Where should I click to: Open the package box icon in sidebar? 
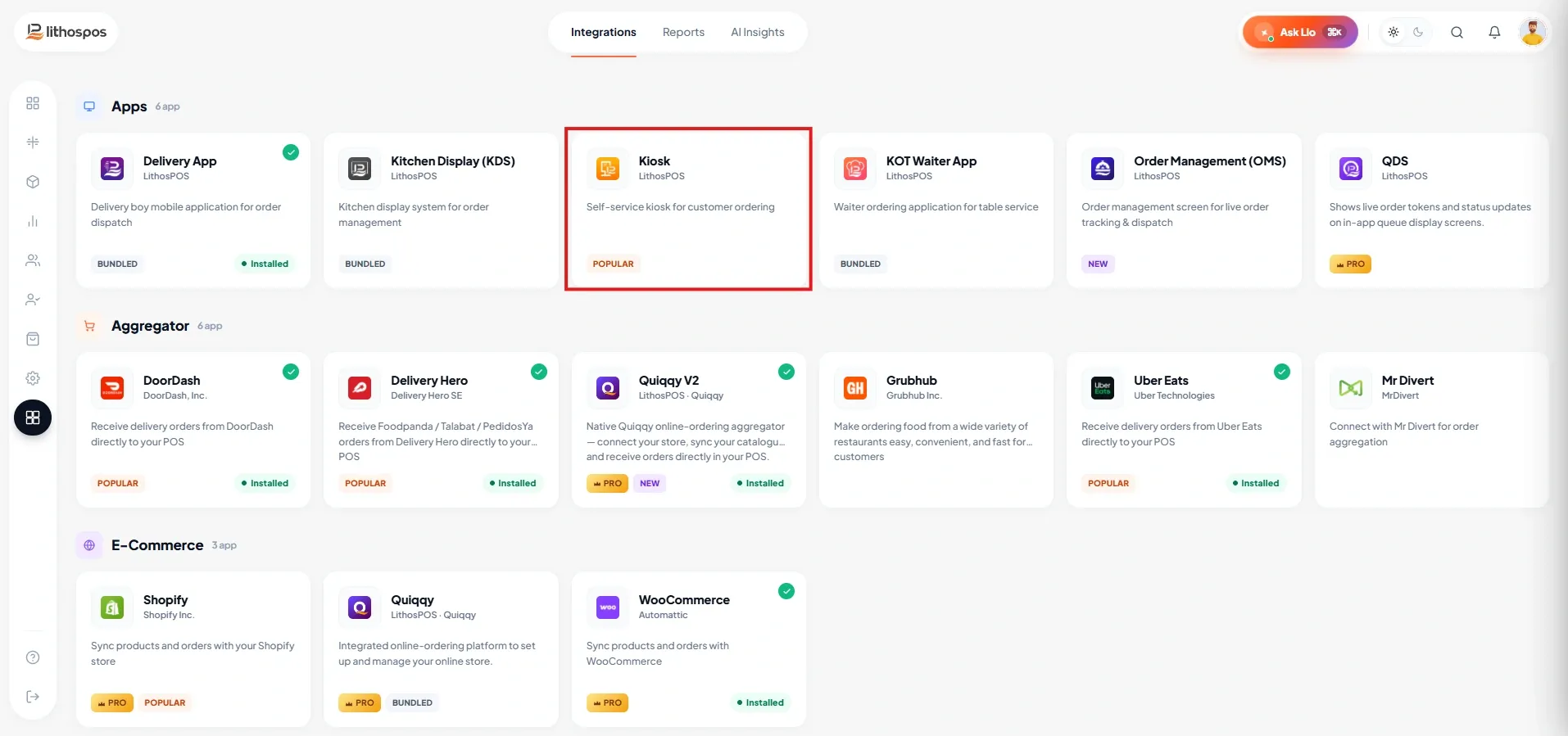(x=33, y=182)
